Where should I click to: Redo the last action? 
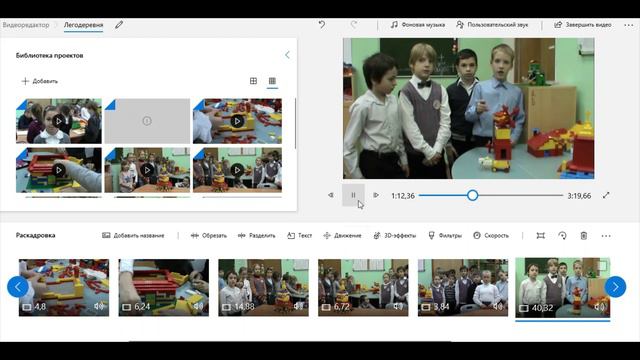coord(354,25)
